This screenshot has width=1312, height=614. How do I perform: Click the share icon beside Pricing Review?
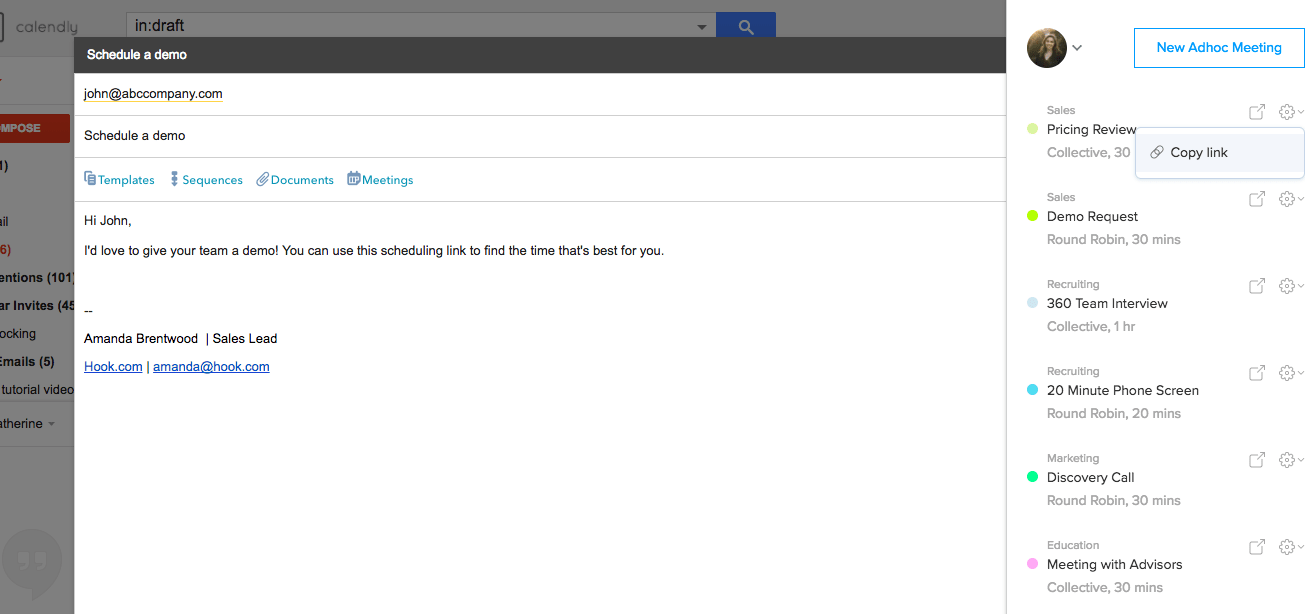click(1256, 112)
